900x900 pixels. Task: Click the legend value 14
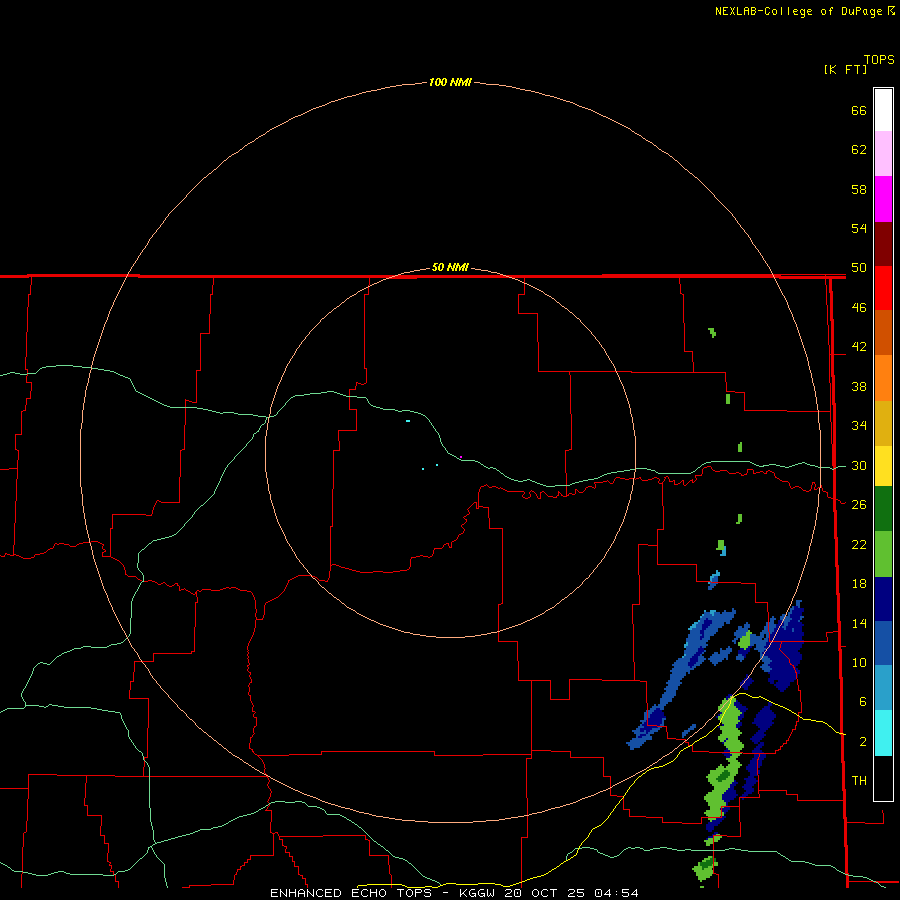tap(859, 623)
